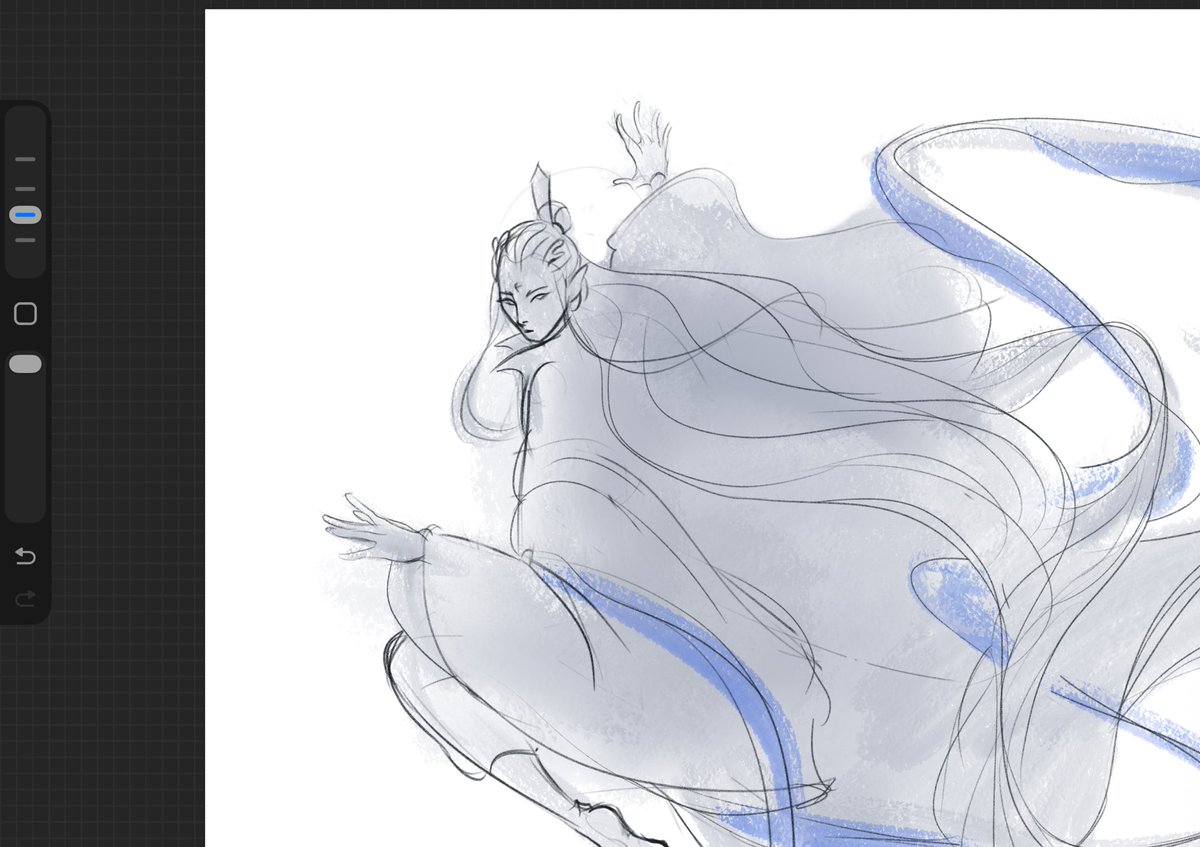Click the blue brush size slider handle
The height and width of the screenshot is (847, 1200).
[25, 215]
